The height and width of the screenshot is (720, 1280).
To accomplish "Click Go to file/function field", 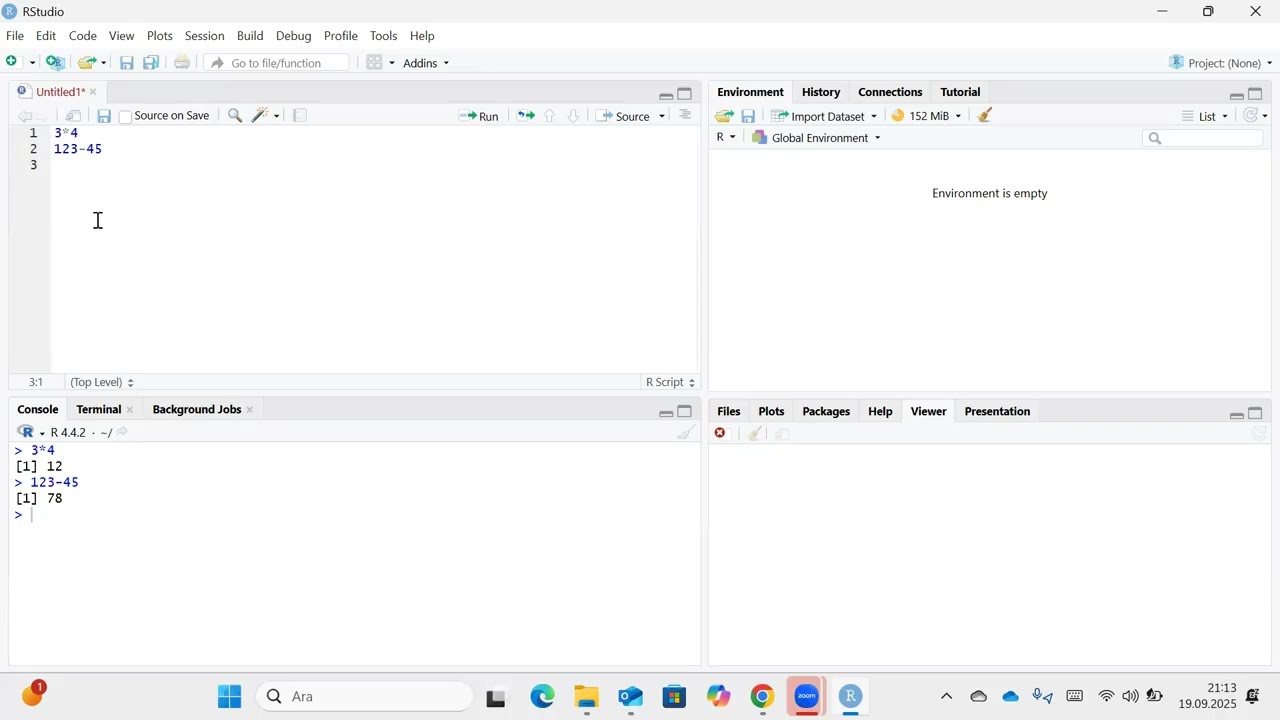I will (x=277, y=63).
